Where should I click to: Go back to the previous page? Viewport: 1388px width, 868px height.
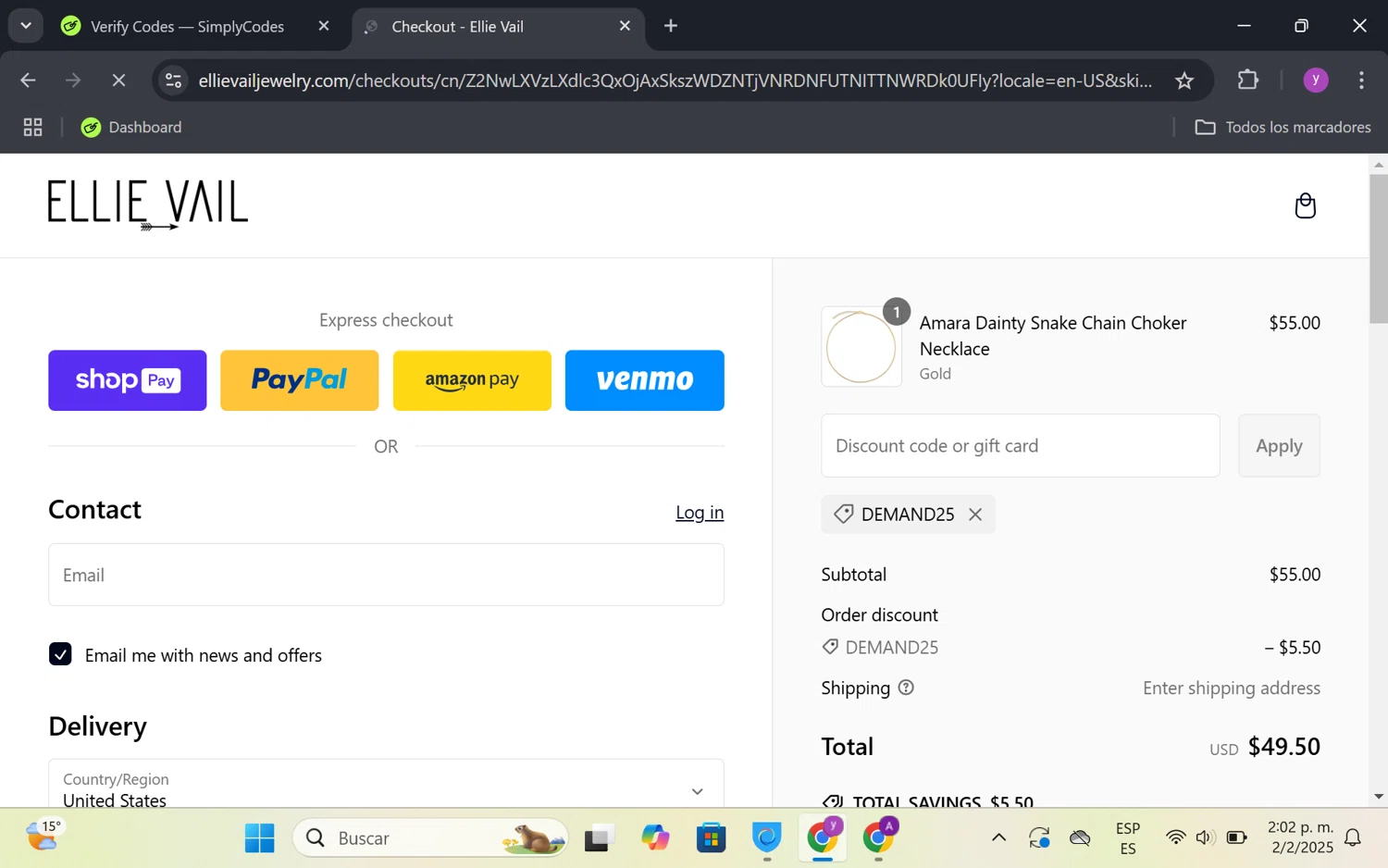tap(28, 81)
